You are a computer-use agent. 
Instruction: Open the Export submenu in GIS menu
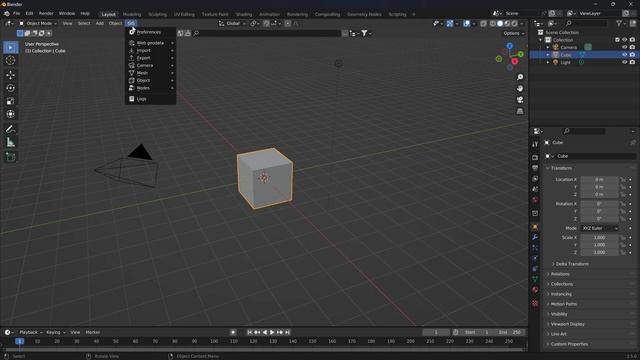[x=150, y=58]
